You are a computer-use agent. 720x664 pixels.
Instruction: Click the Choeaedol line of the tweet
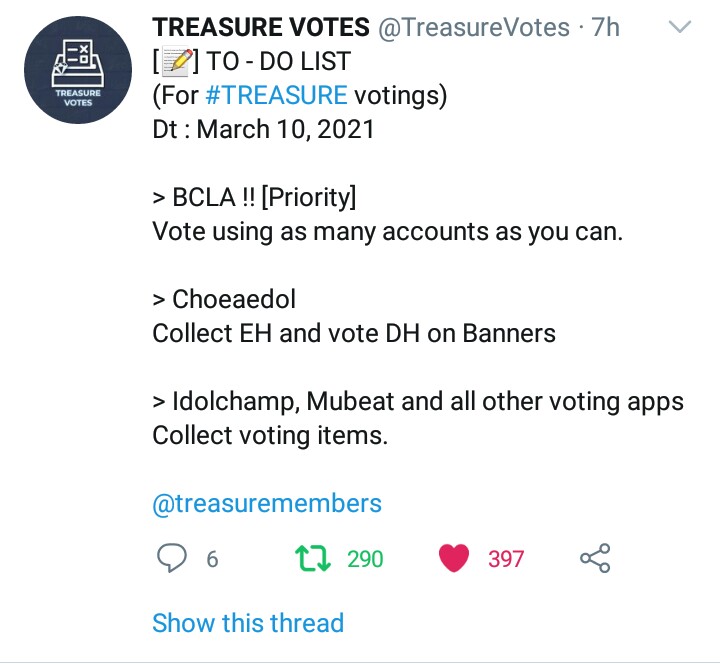(x=224, y=299)
